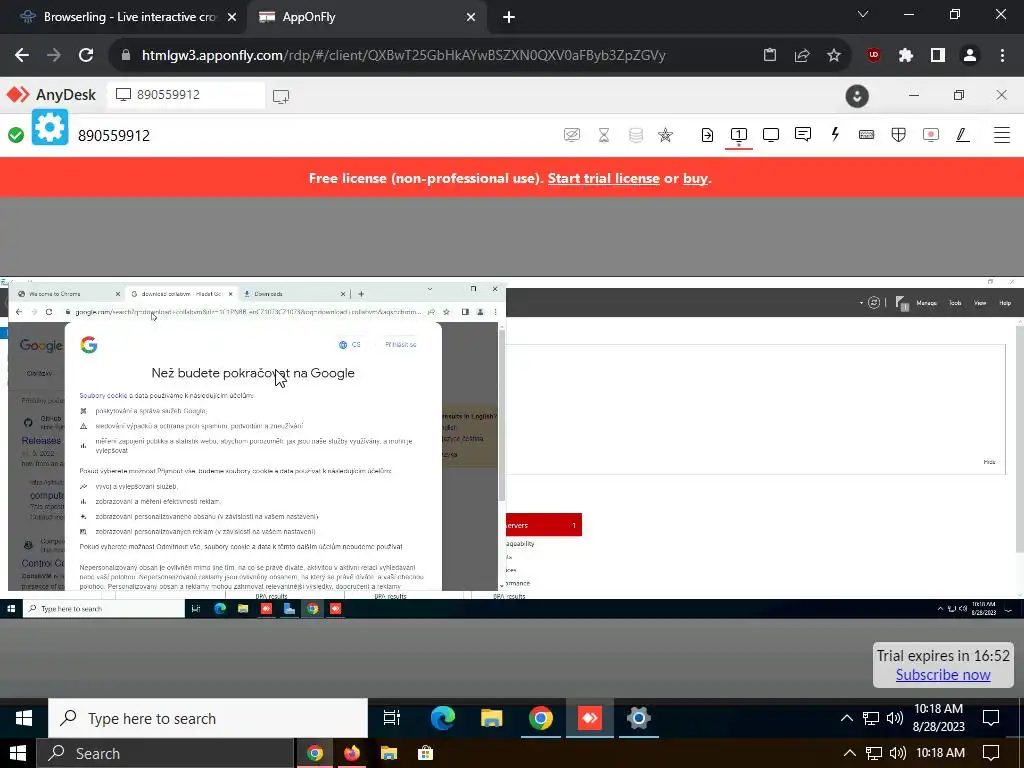Open the AnyDesk keyboard settings icon
1024x768 pixels.
pyautogui.click(x=867, y=135)
